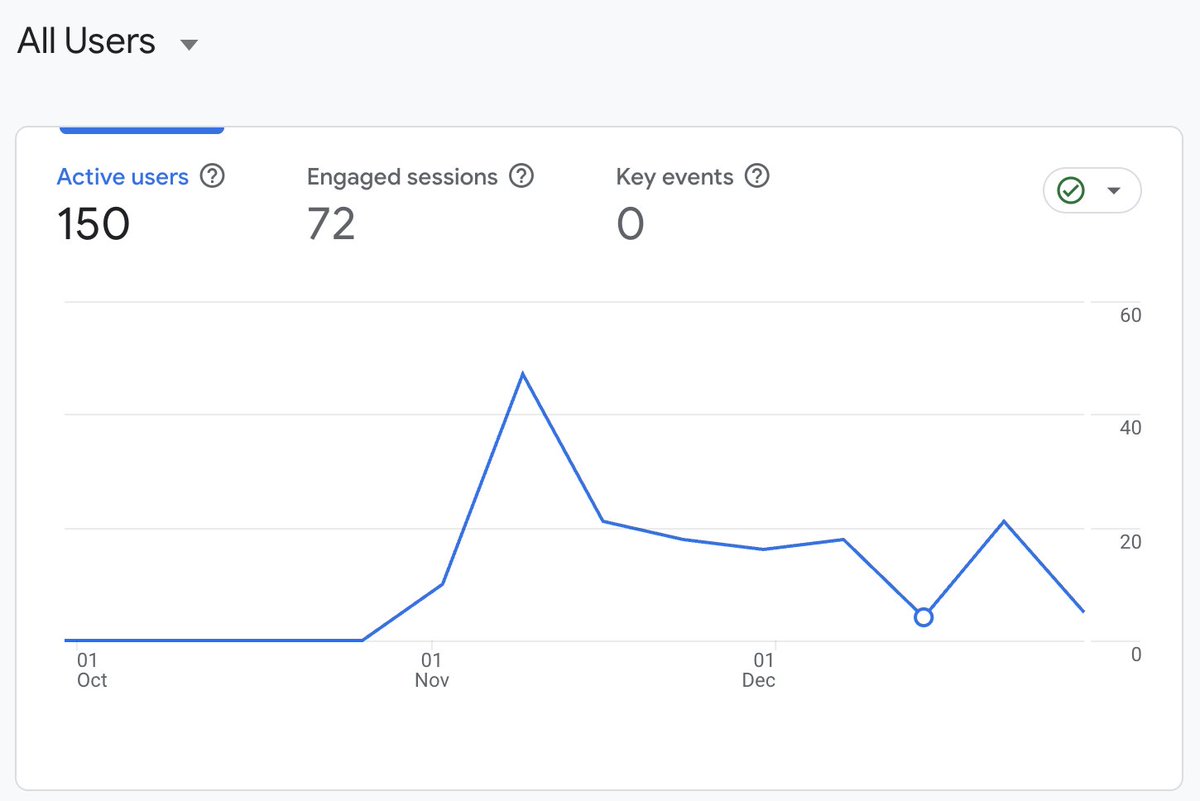
Task: Click the 01 Dec axis label
Action: point(759,670)
